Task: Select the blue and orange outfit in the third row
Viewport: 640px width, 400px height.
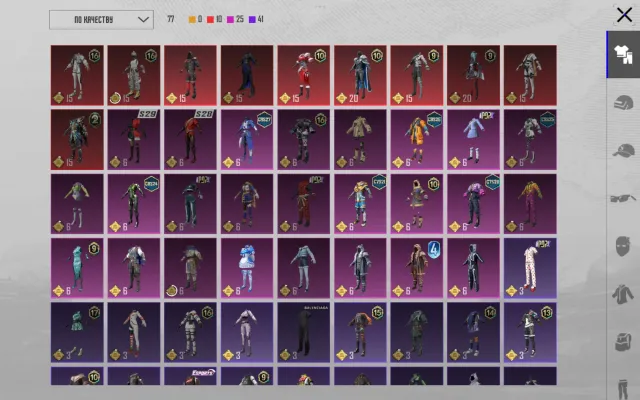Action: pos(247,204)
